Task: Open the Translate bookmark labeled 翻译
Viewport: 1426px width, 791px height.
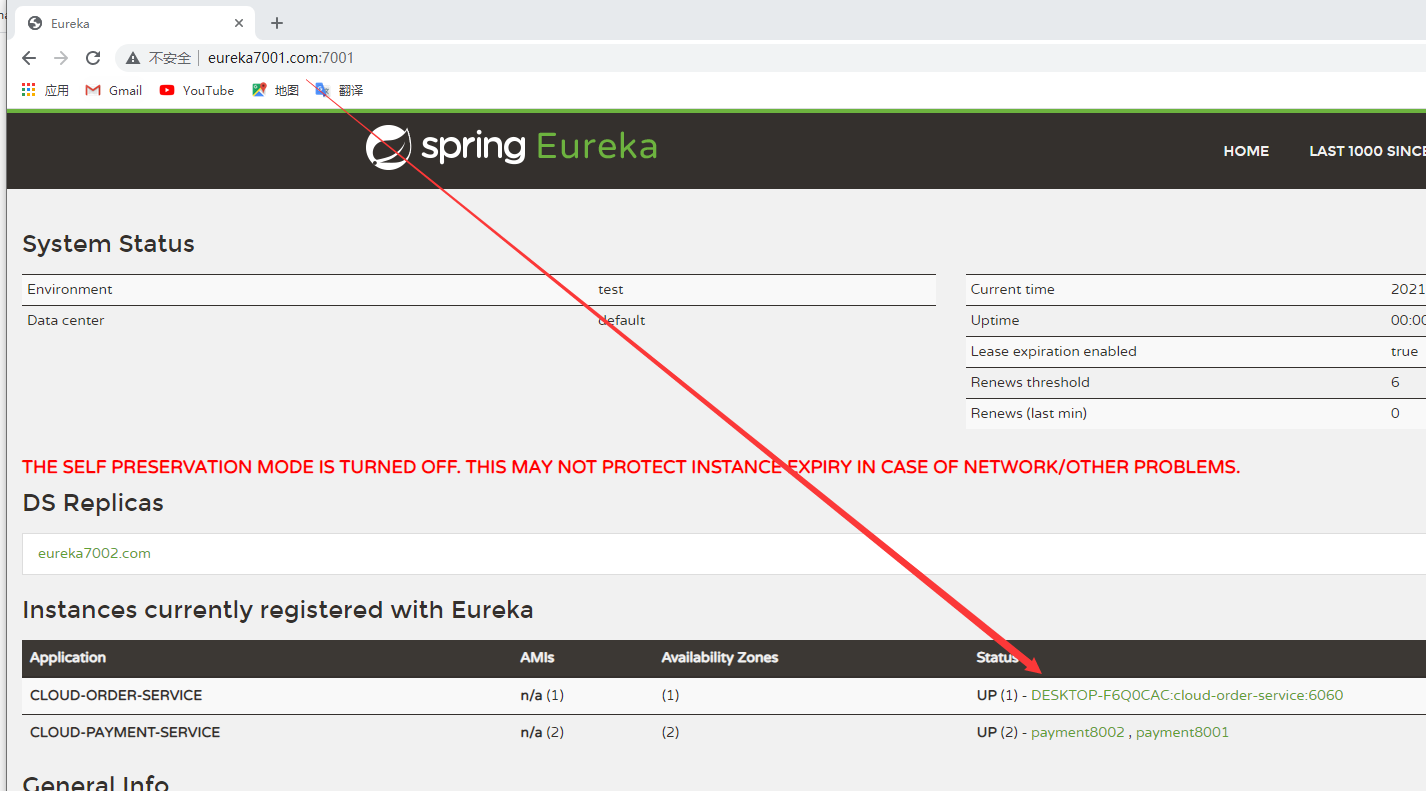Action: pos(339,90)
